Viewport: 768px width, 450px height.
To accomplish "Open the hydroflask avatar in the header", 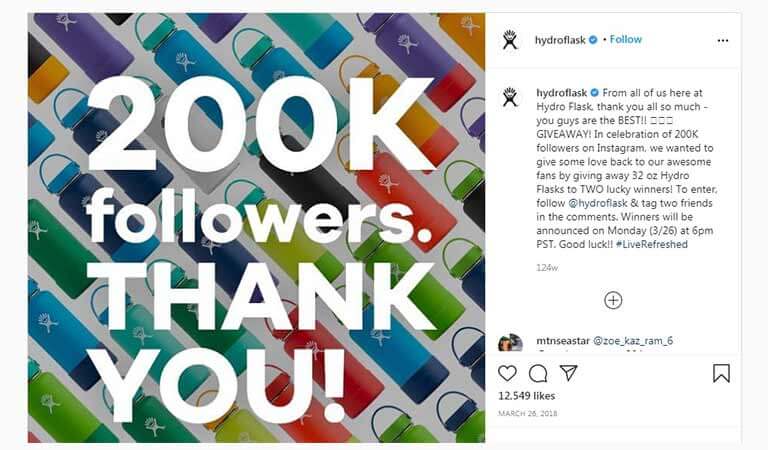I will [x=510, y=40].
